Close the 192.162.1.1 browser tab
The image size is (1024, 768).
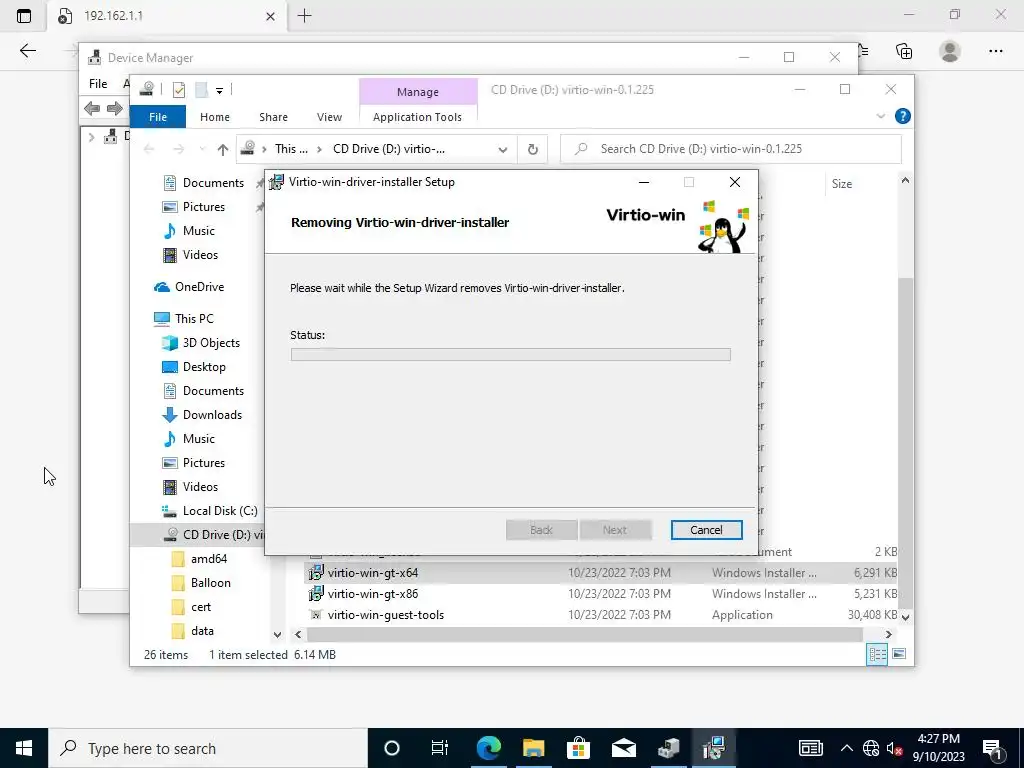[x=270, y=16]
